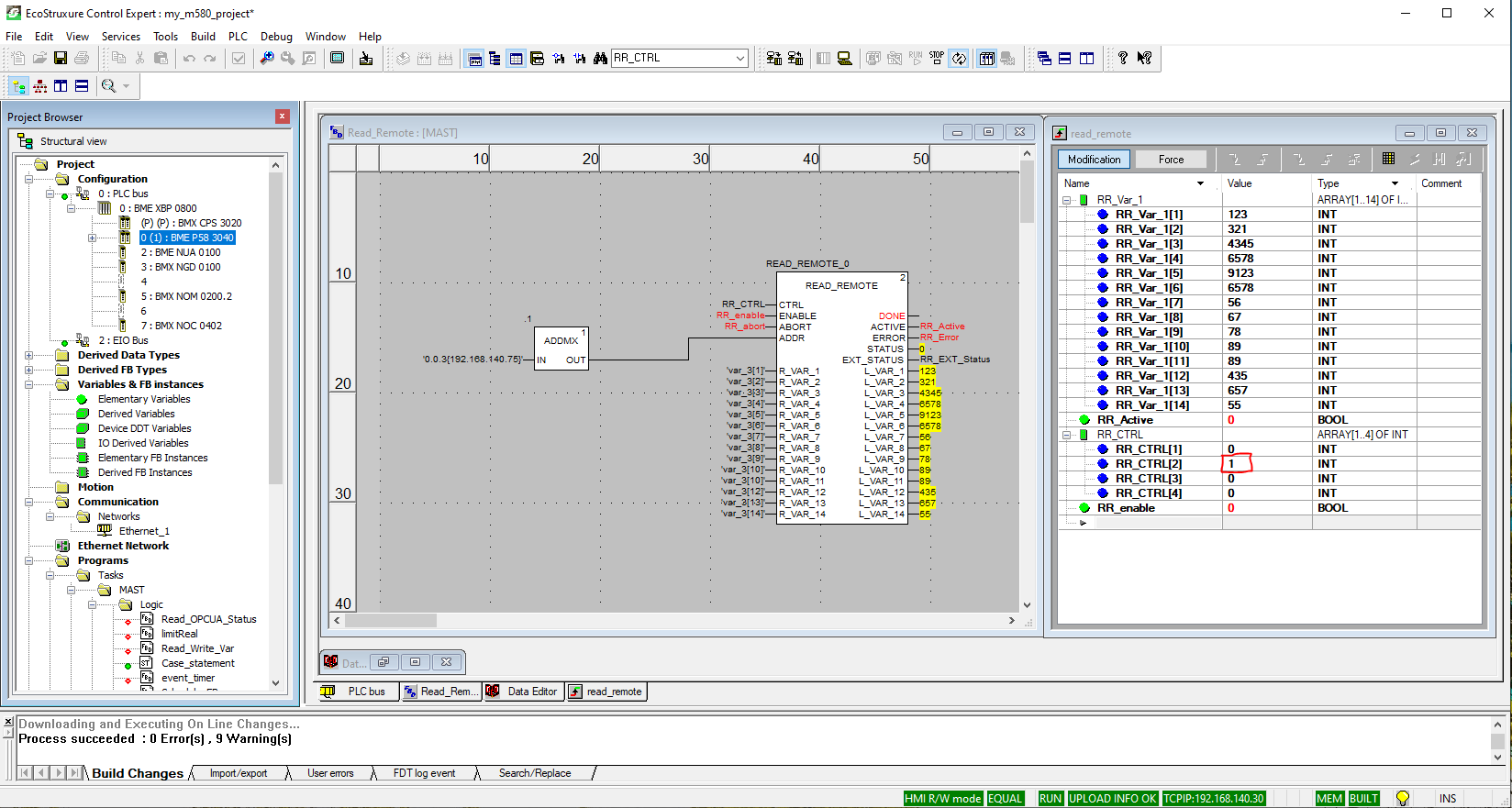Open the Services menu
Screen dimensions: 1512x808
point(121,37)
